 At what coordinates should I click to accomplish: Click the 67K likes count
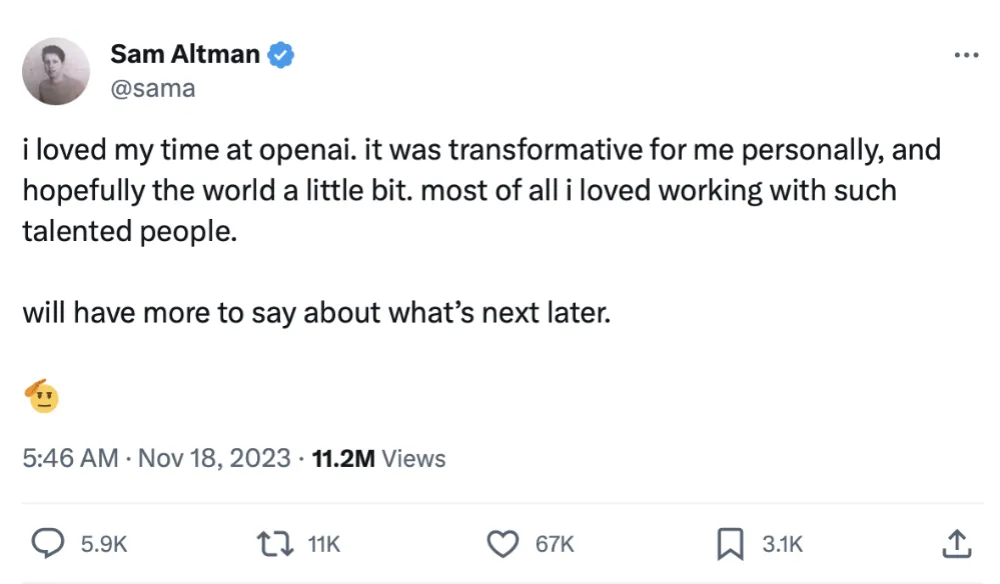click(x=555, y=544)
